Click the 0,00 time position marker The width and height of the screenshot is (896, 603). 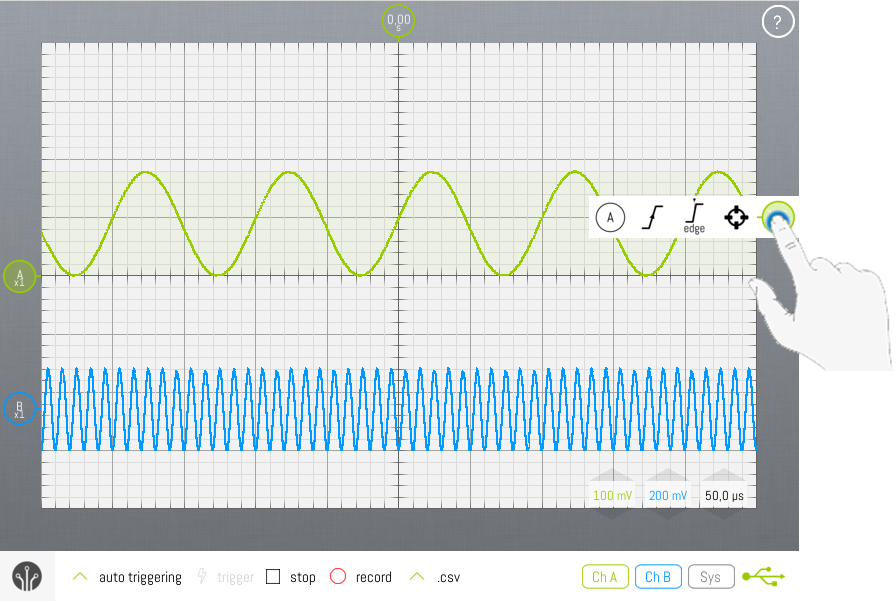point(399,21)
